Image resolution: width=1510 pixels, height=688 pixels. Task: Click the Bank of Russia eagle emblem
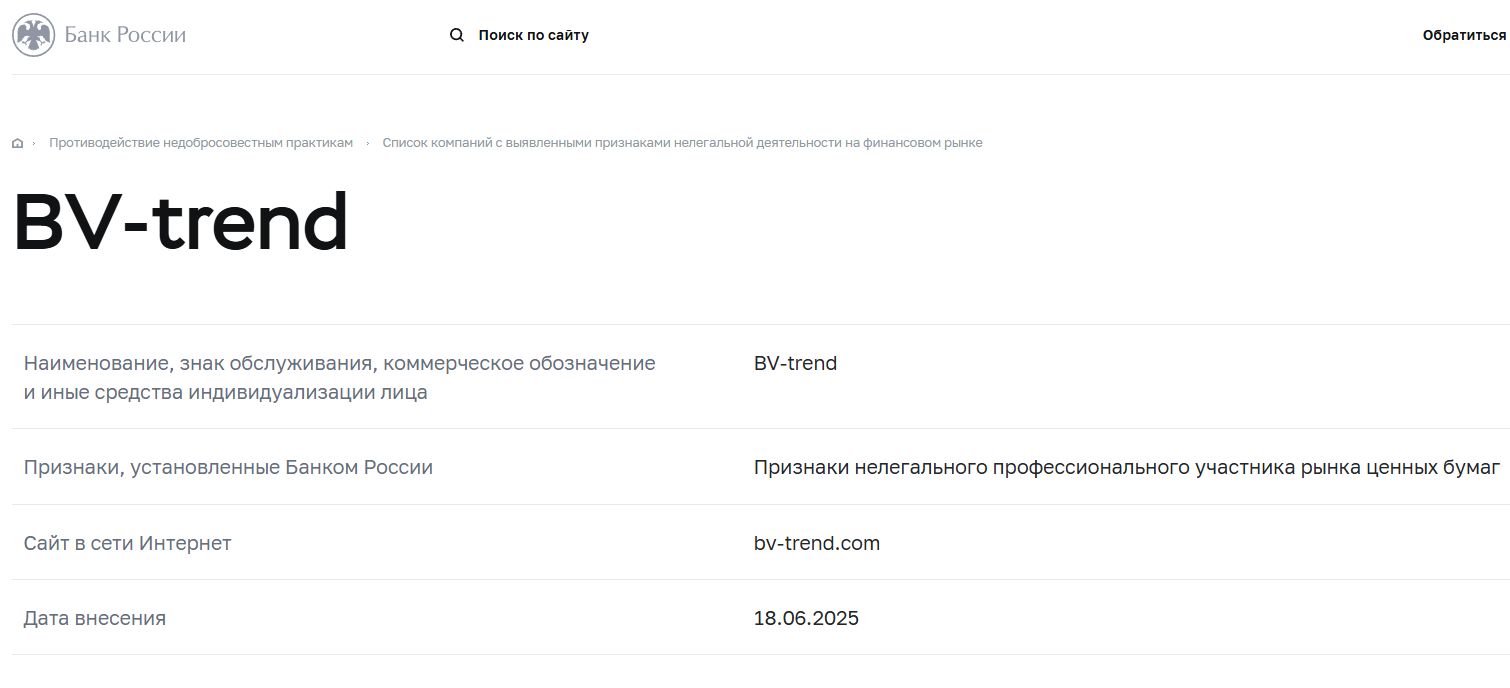click(x=33, y=35)
